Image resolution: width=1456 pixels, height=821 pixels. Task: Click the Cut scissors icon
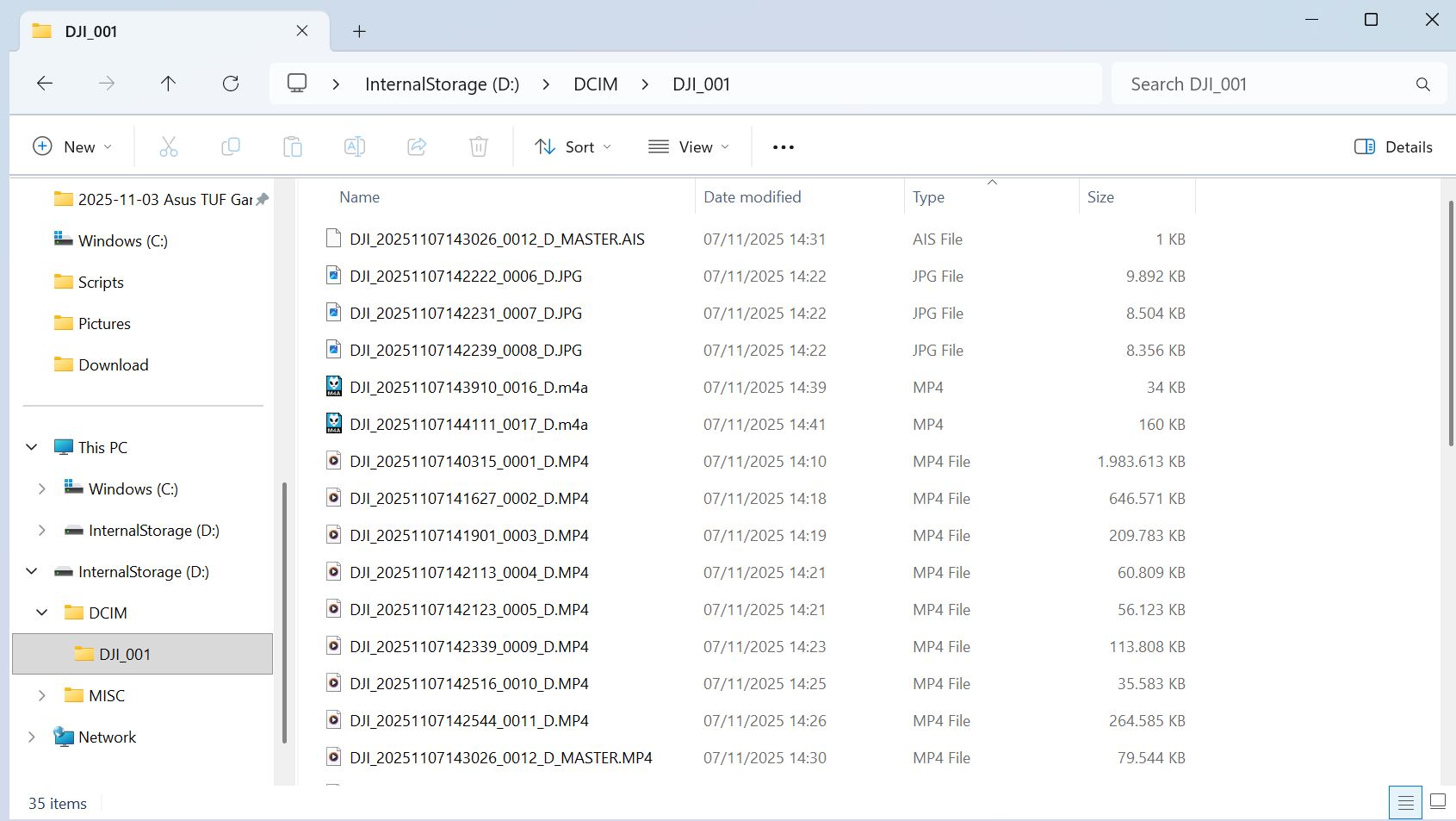pyautogui.click(x=169, y=147)
